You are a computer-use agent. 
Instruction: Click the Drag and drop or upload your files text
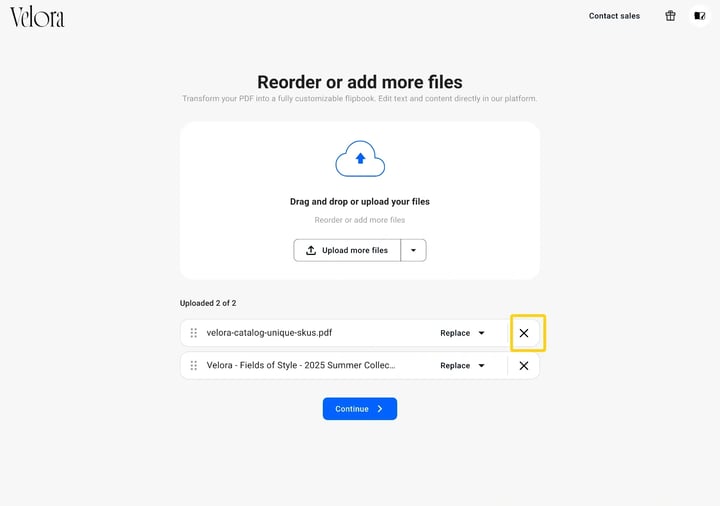[360, 202]
